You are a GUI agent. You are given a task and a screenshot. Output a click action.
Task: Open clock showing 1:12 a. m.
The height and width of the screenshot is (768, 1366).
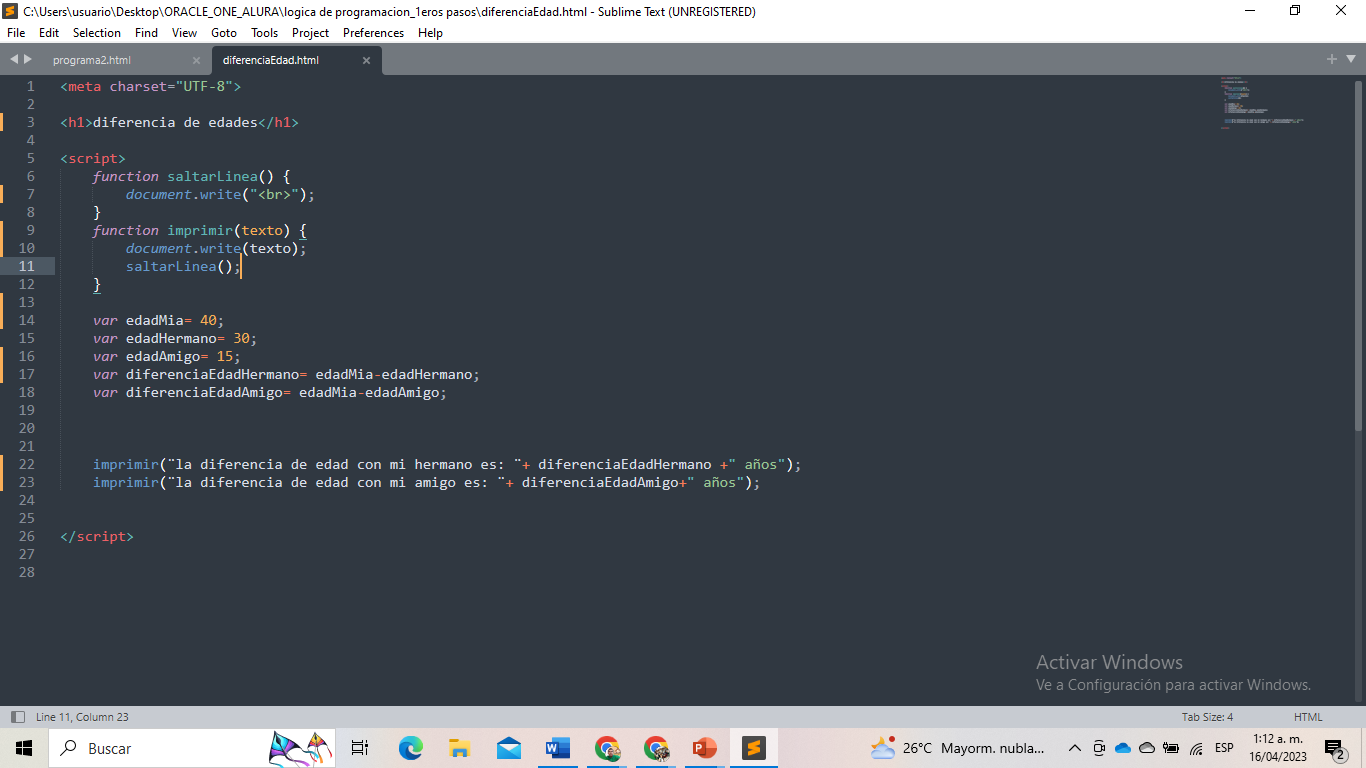pos(1280,748)
